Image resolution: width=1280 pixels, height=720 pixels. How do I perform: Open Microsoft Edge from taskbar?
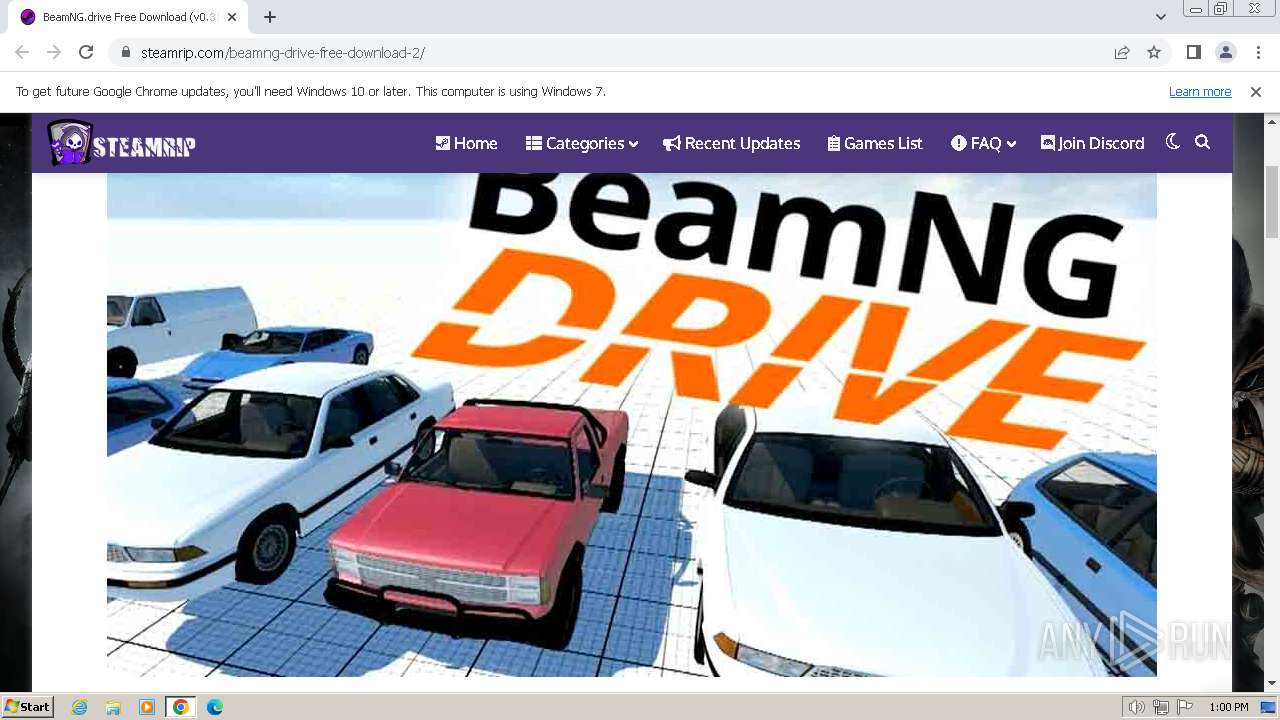[x=215, y=707]
